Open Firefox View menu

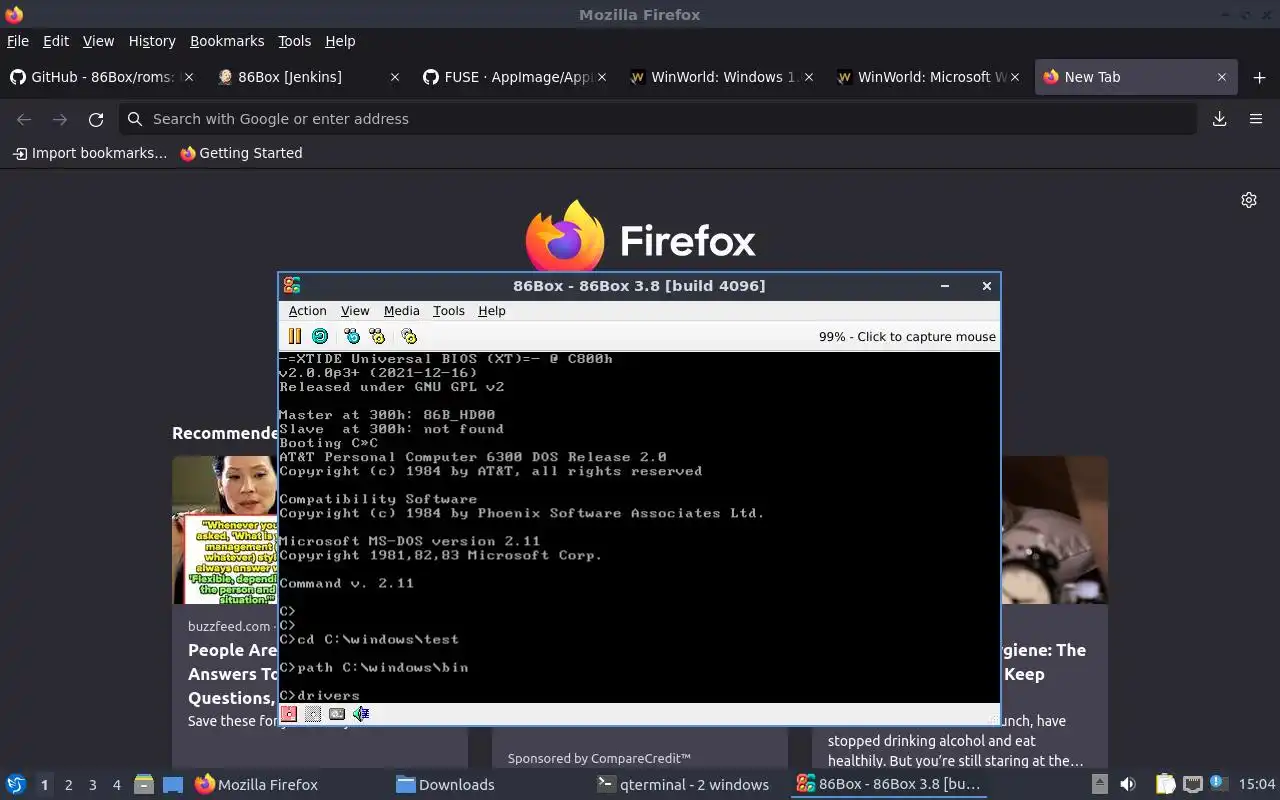[x=98, y=41]
